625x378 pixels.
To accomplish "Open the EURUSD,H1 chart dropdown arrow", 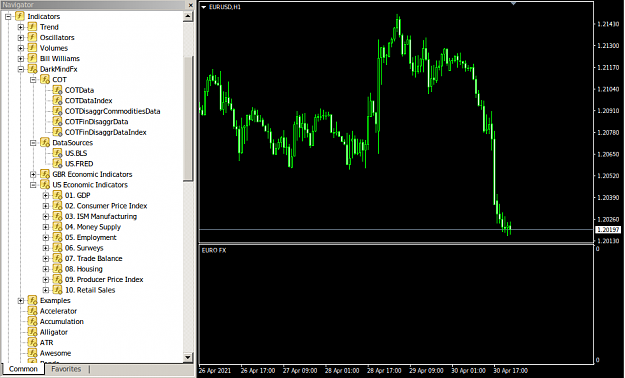I will (204, 7).
